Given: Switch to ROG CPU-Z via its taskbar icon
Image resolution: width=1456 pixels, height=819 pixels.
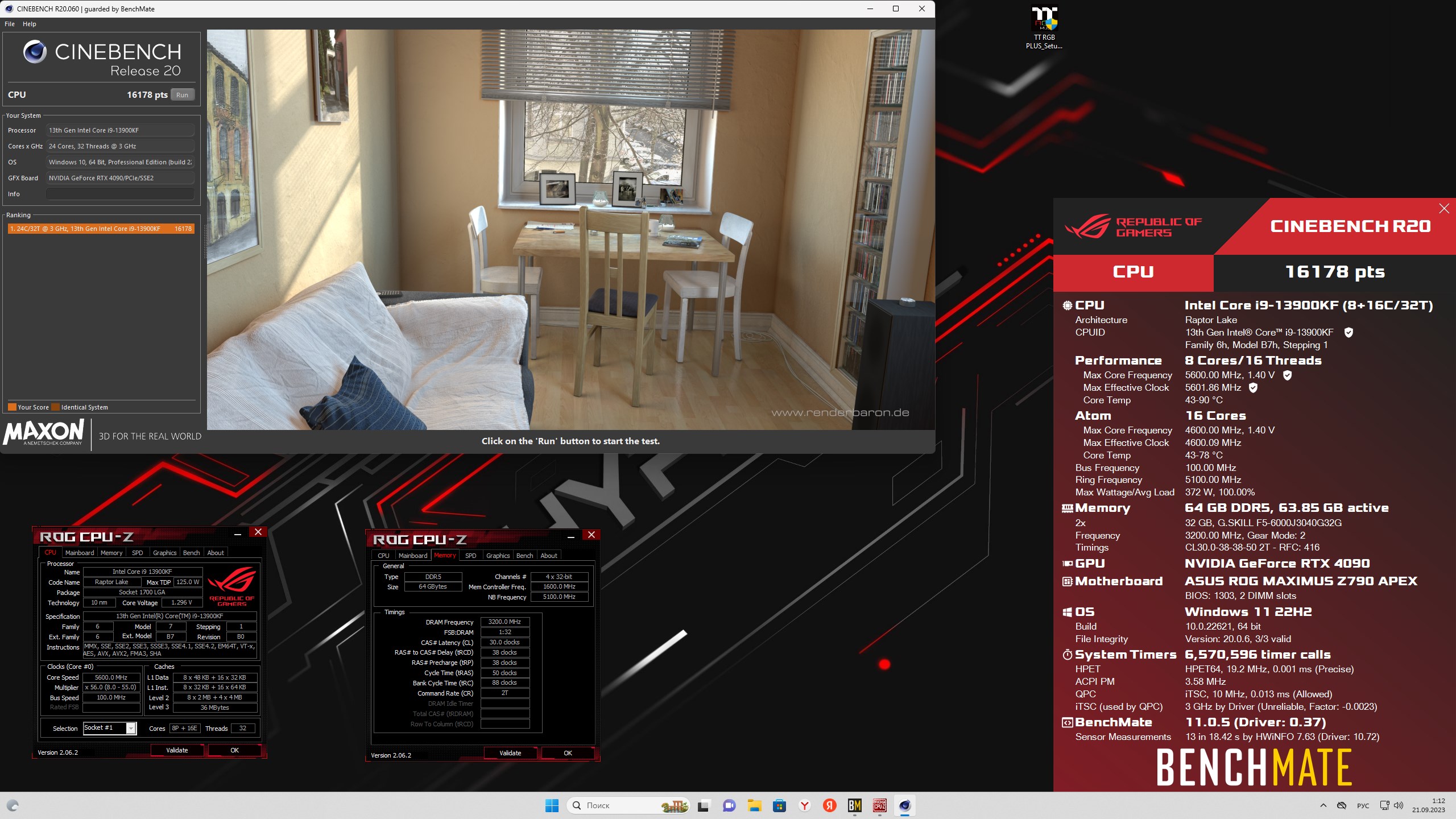Looking at the screenshot, I should tap(880, 805).
